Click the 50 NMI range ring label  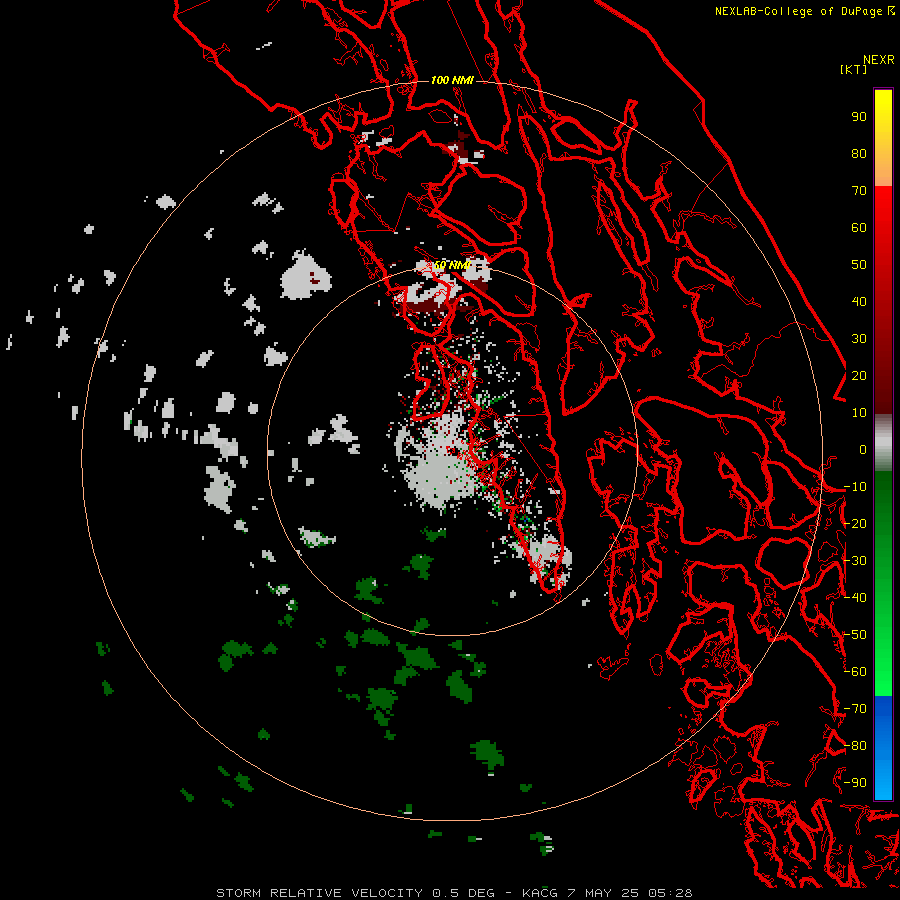[452, 265]
